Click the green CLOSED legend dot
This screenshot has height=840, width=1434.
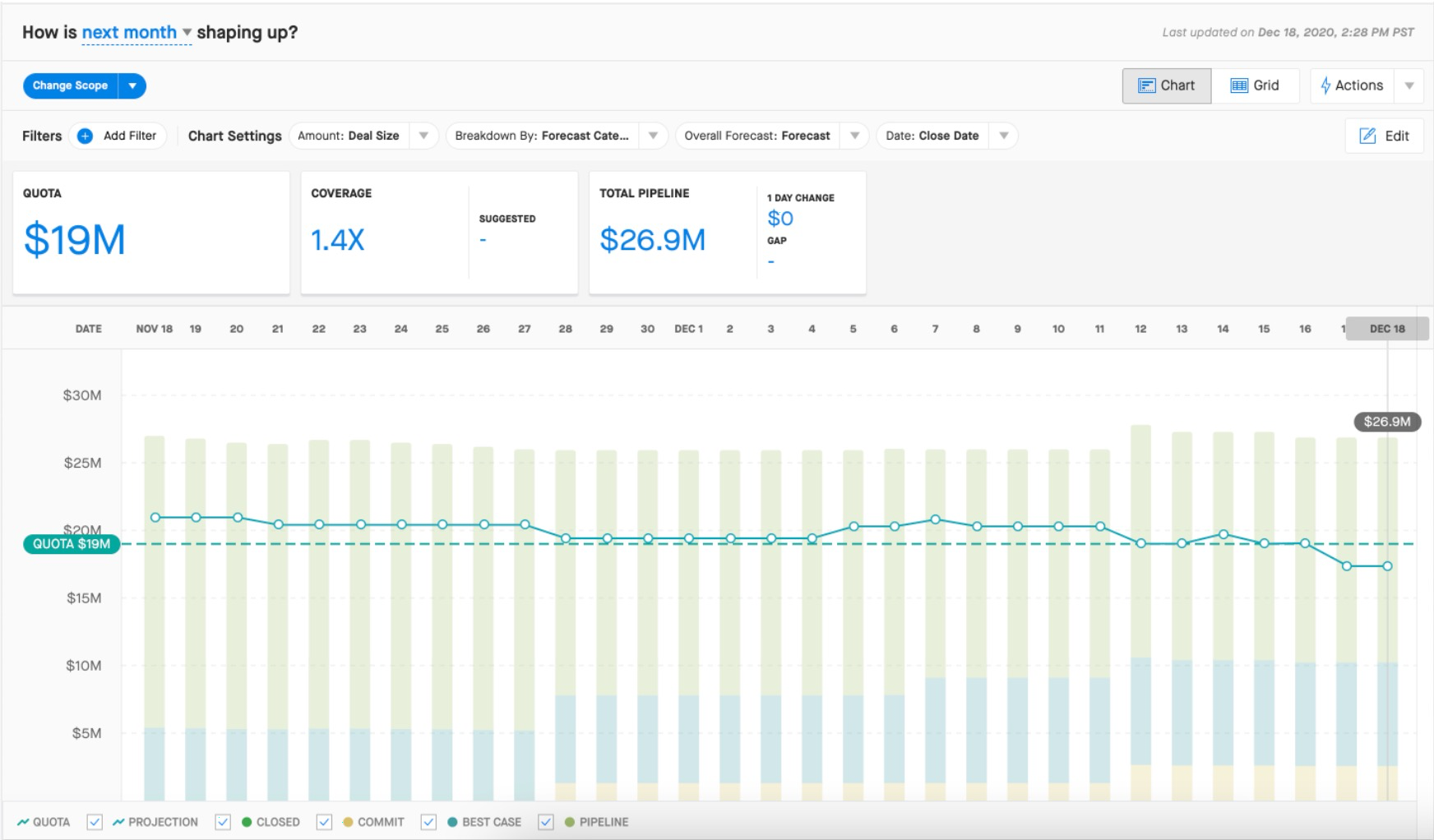[247, 822]
